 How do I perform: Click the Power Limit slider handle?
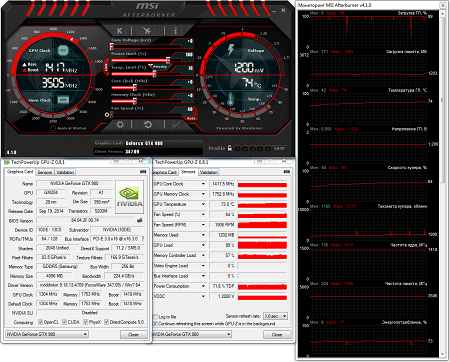pyautogui.click(x=168, y=60)
